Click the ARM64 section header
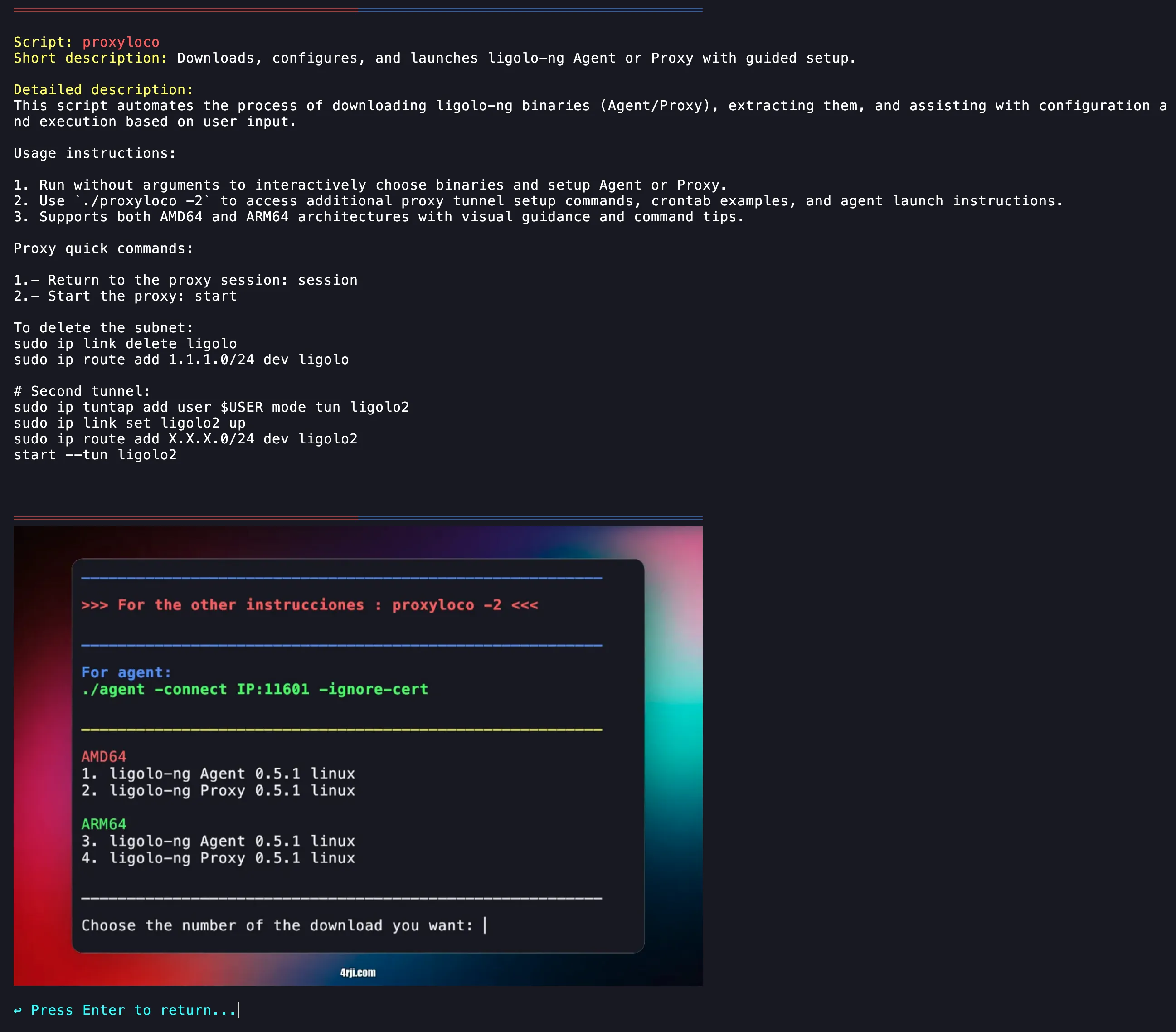 tap(102, 824)
